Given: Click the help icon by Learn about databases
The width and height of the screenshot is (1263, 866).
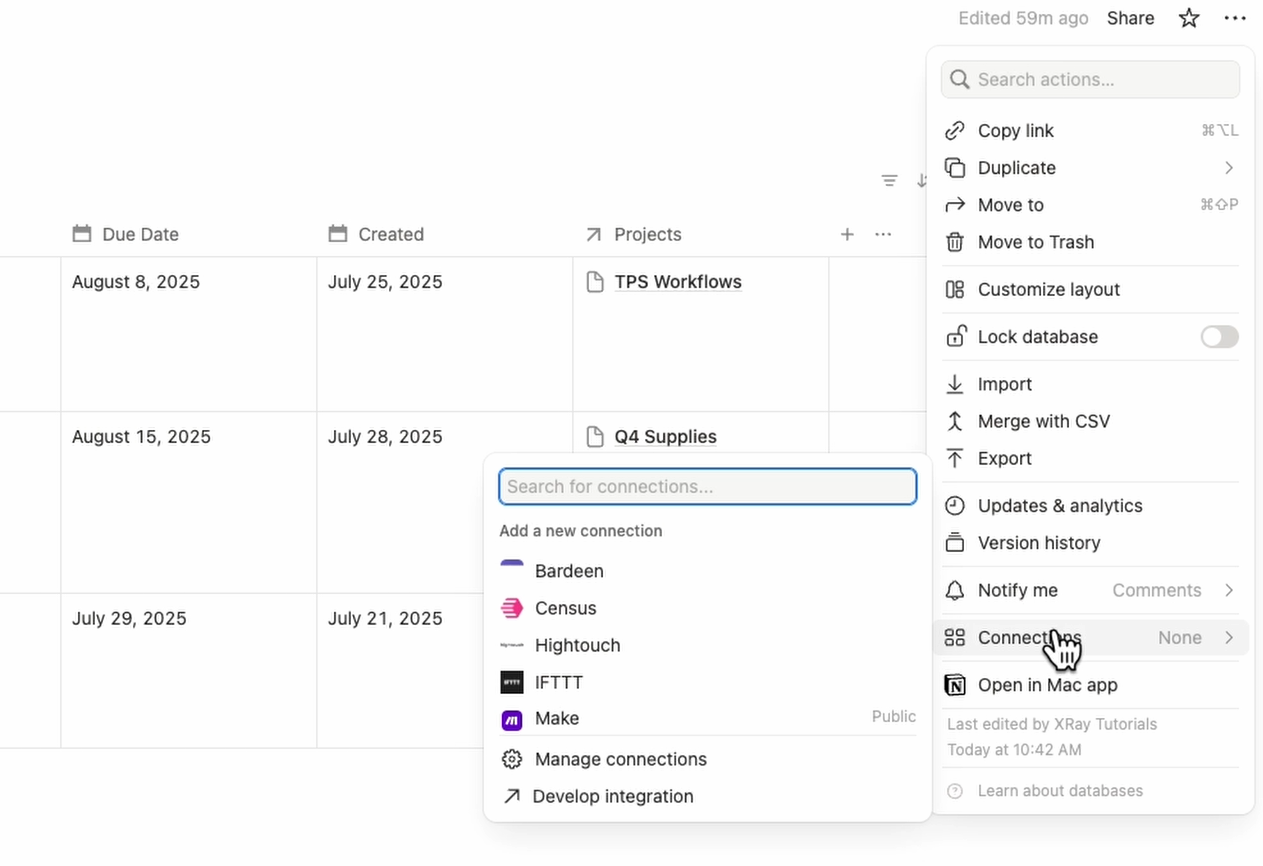Looking at the screenshot, I should click(955, 791).
